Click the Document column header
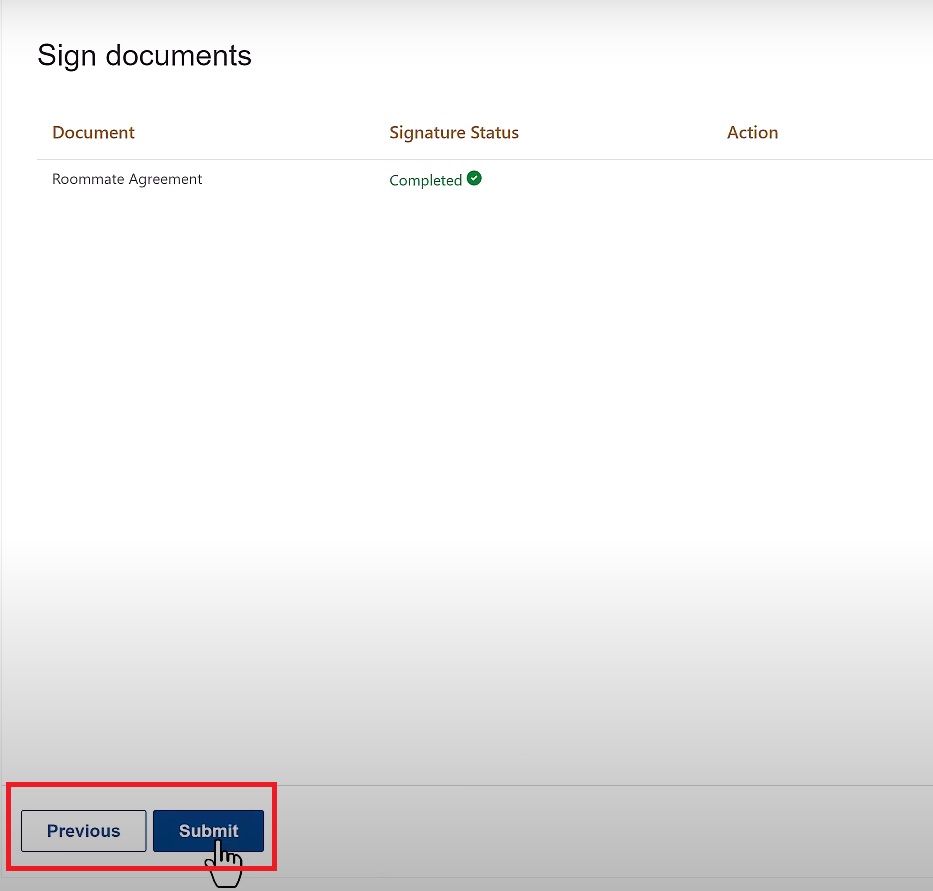Screen dimensions: 933x891 (93, 133)
